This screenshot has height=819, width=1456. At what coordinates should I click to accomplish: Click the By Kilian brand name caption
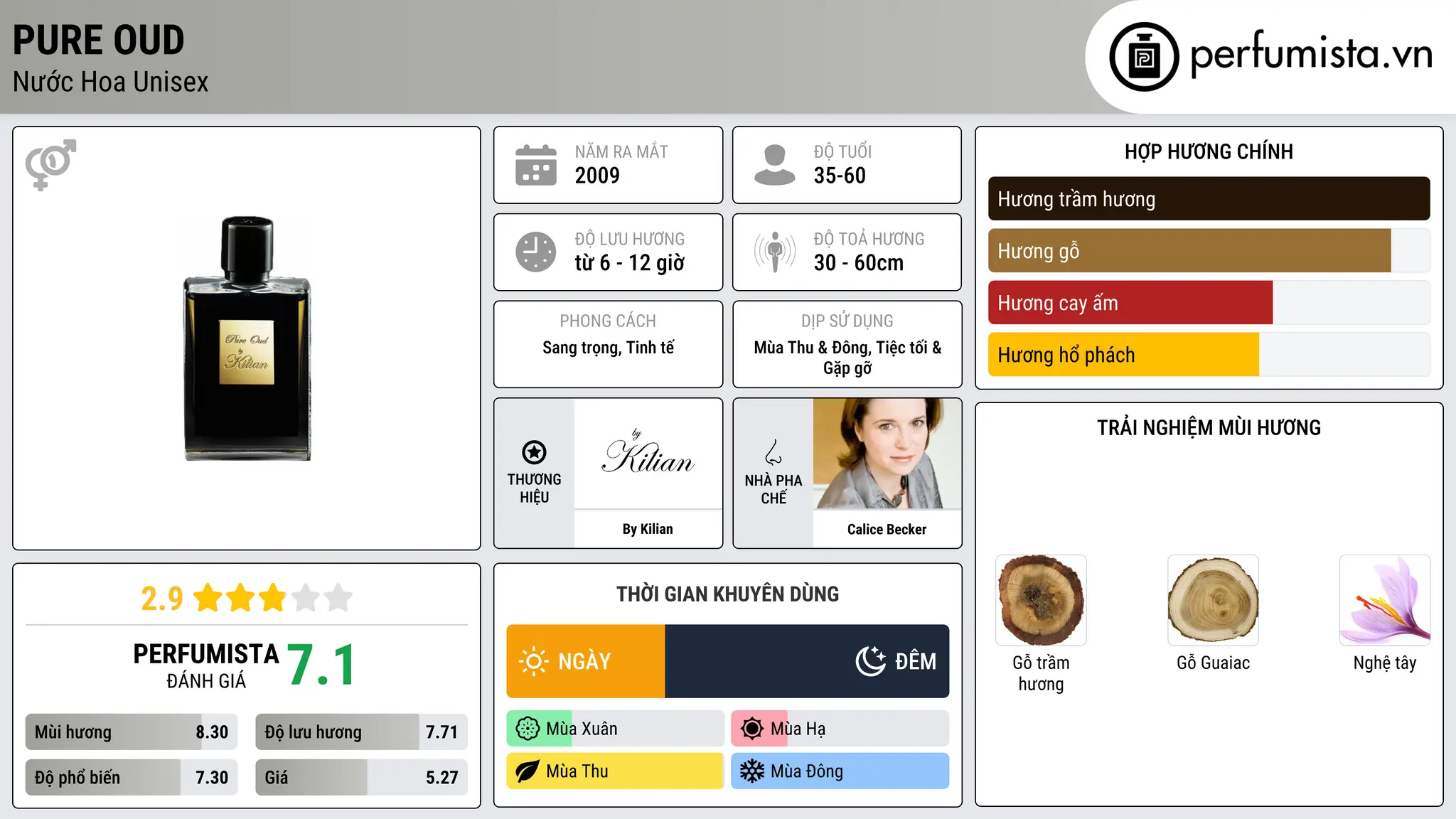(x=648, y=529)
